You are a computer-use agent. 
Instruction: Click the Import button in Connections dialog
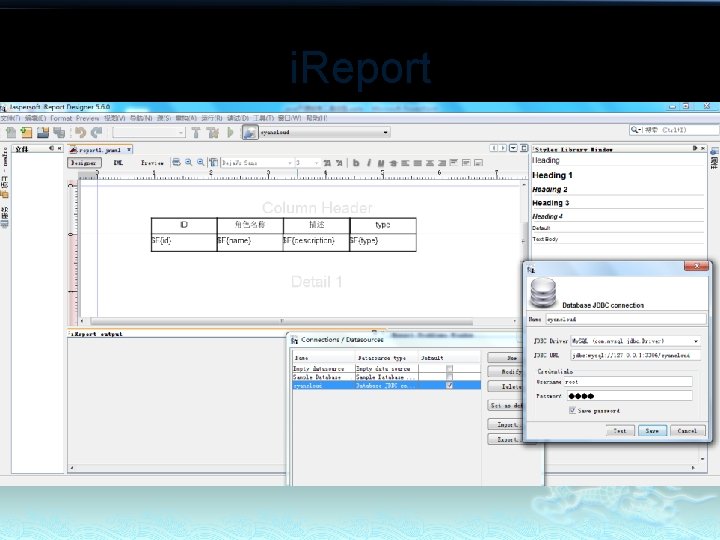(505, 425)
